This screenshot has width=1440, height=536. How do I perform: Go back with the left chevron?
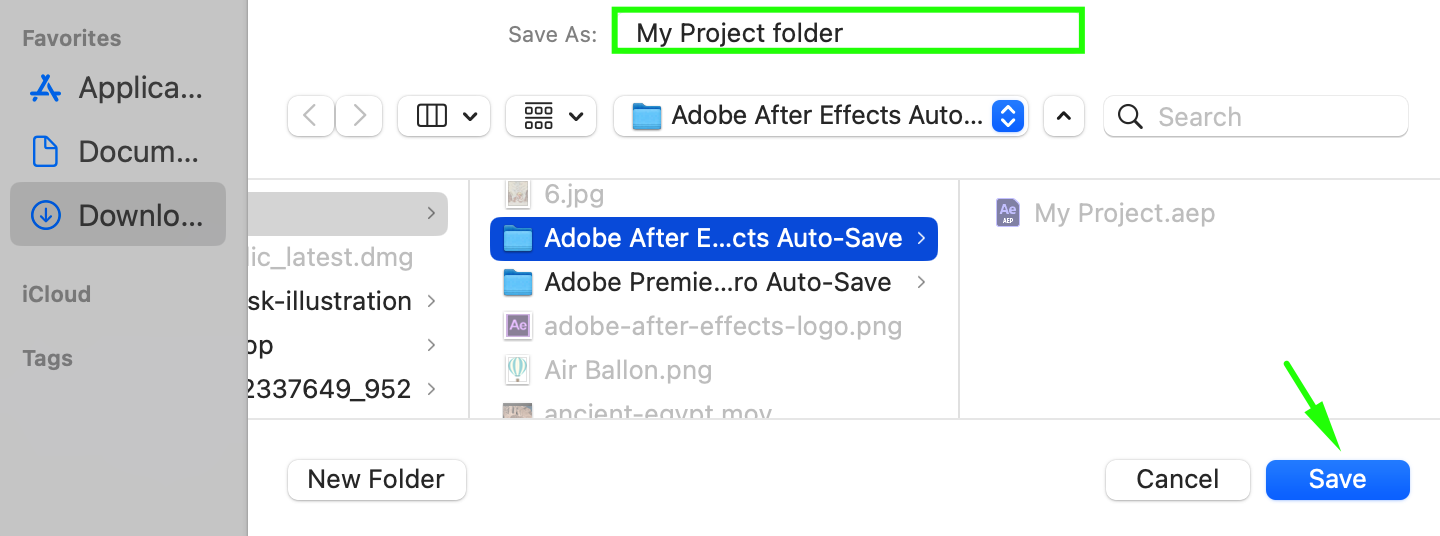(x=310, y=116)
